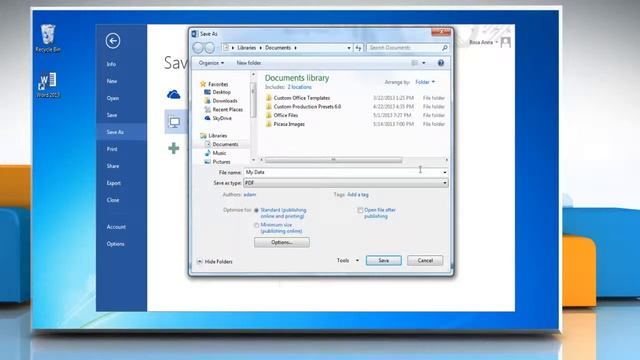The height and width of the screenshot is (360, 640).
Task: Click Libraries in the address breadcrumb
Action: tap(247, 48)
